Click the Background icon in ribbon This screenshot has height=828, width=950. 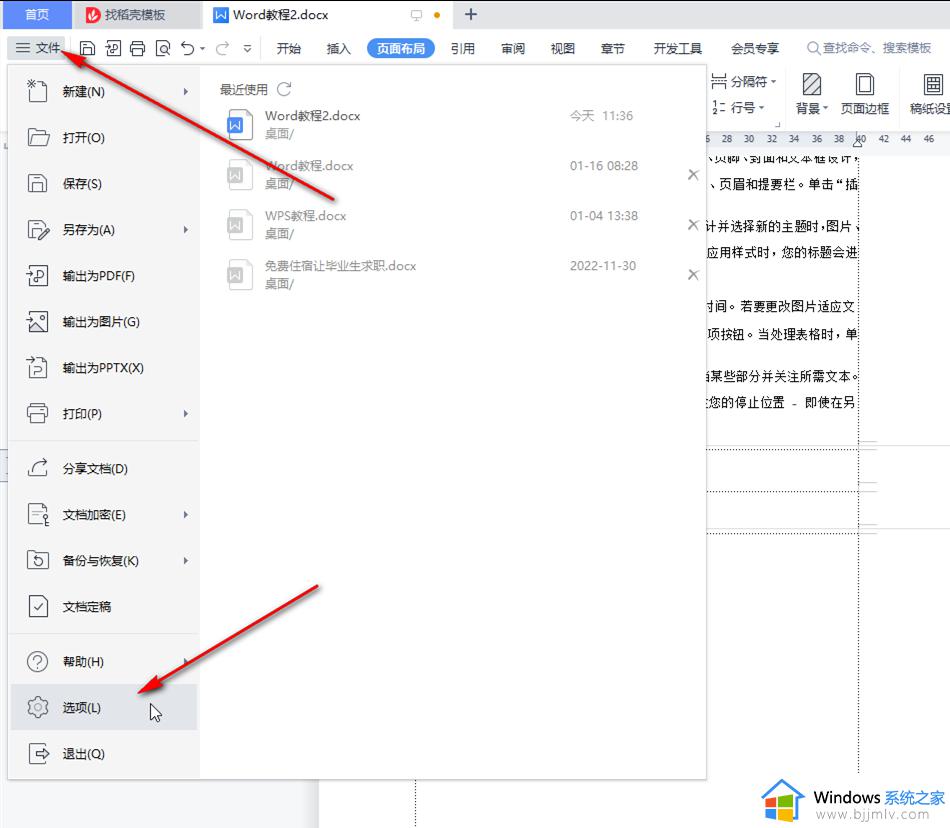click(x=812, y=95)
